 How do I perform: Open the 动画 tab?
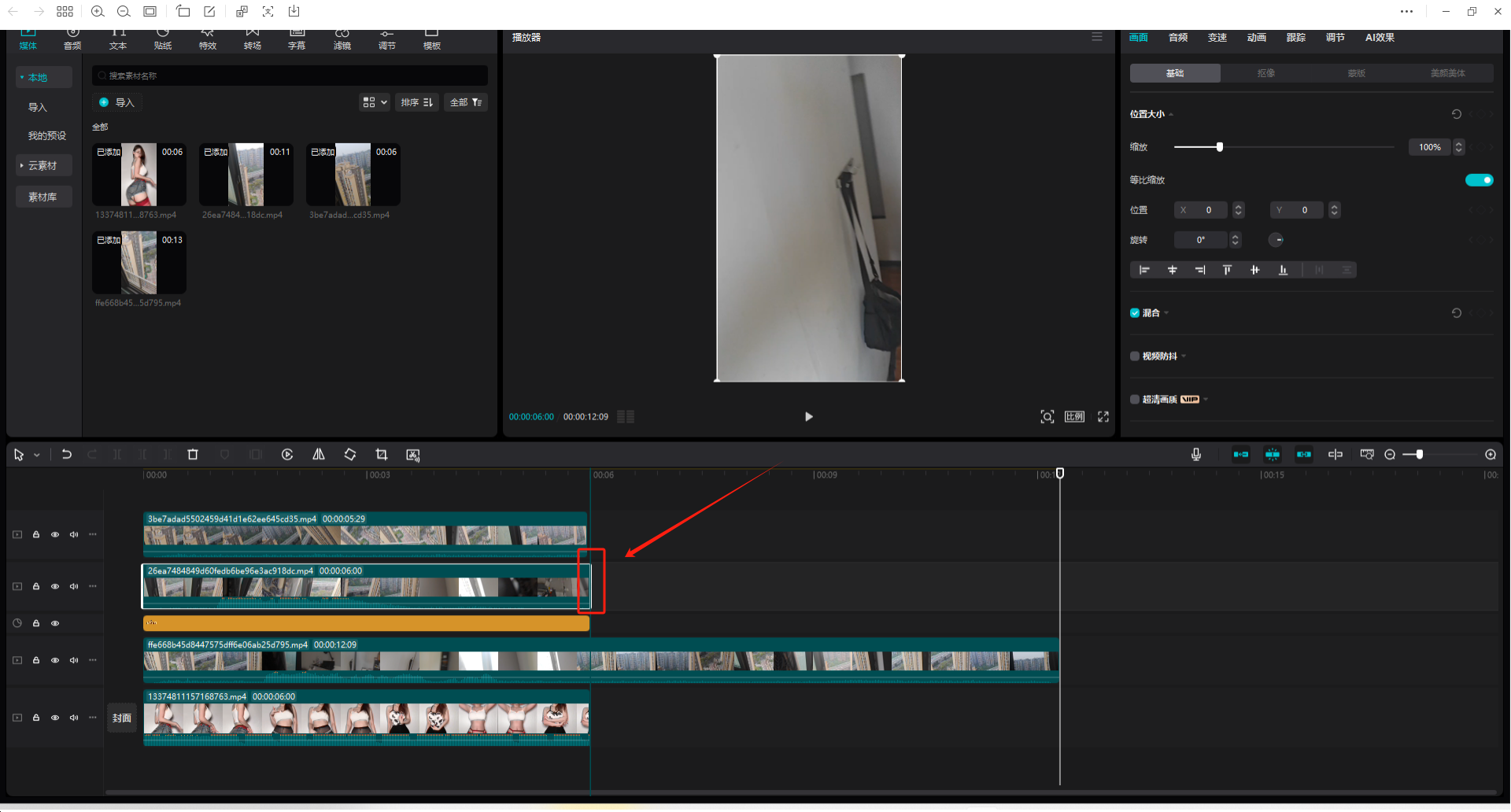click(1257, 38)
